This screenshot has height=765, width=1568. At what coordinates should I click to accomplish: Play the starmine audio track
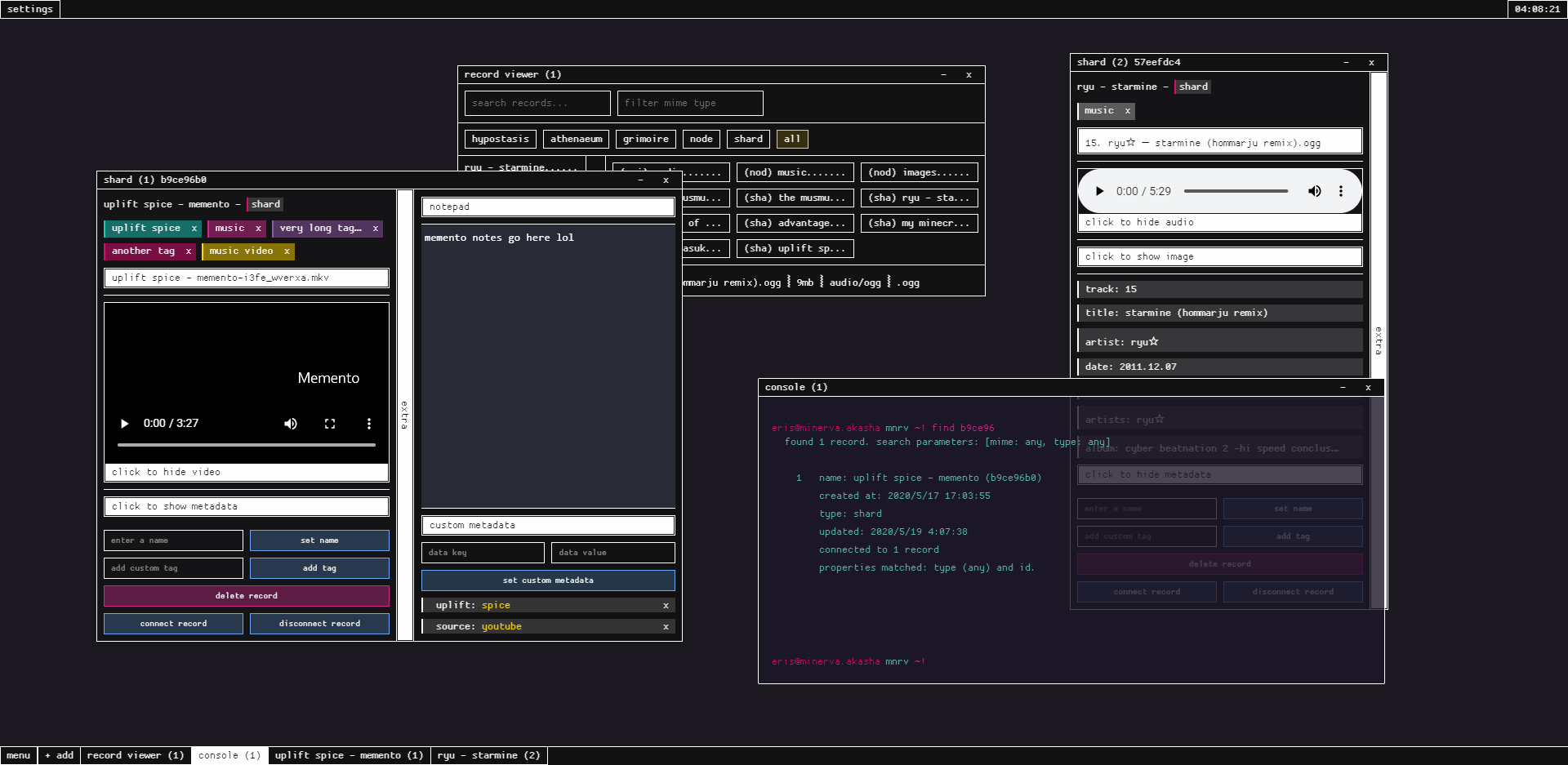point(1099,191)
